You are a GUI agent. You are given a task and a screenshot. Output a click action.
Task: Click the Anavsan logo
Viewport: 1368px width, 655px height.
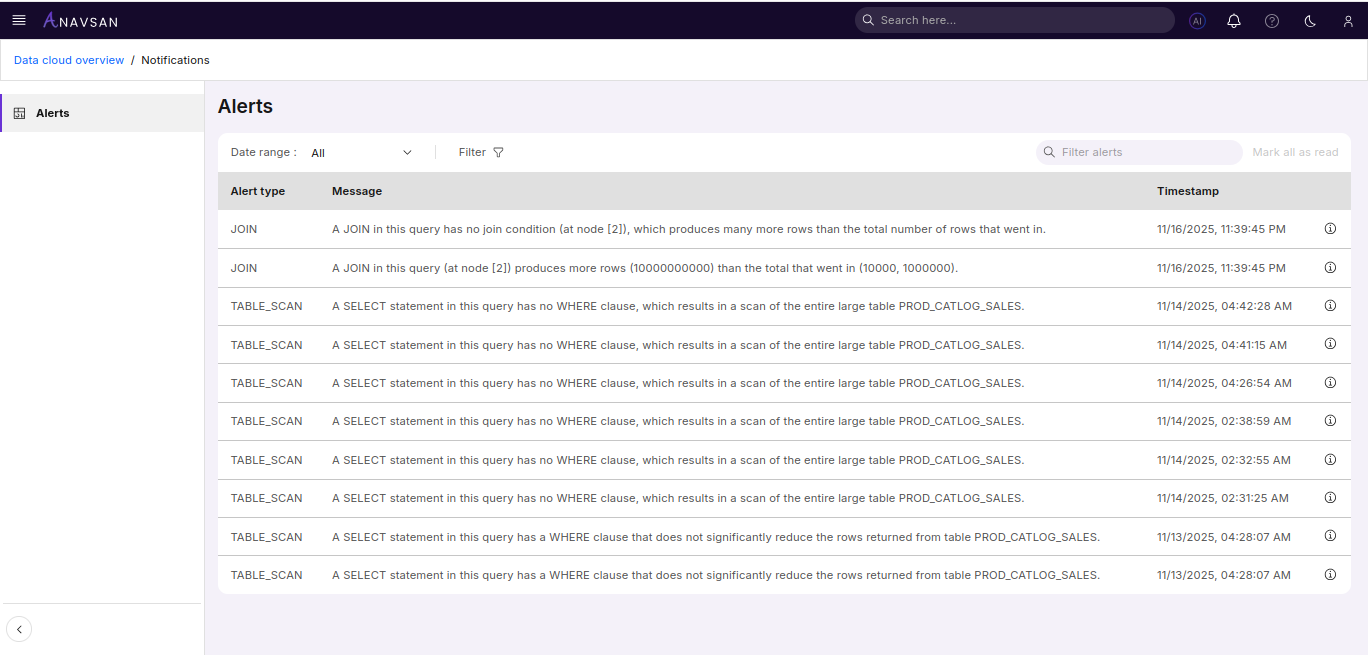(x=80, y=19)
